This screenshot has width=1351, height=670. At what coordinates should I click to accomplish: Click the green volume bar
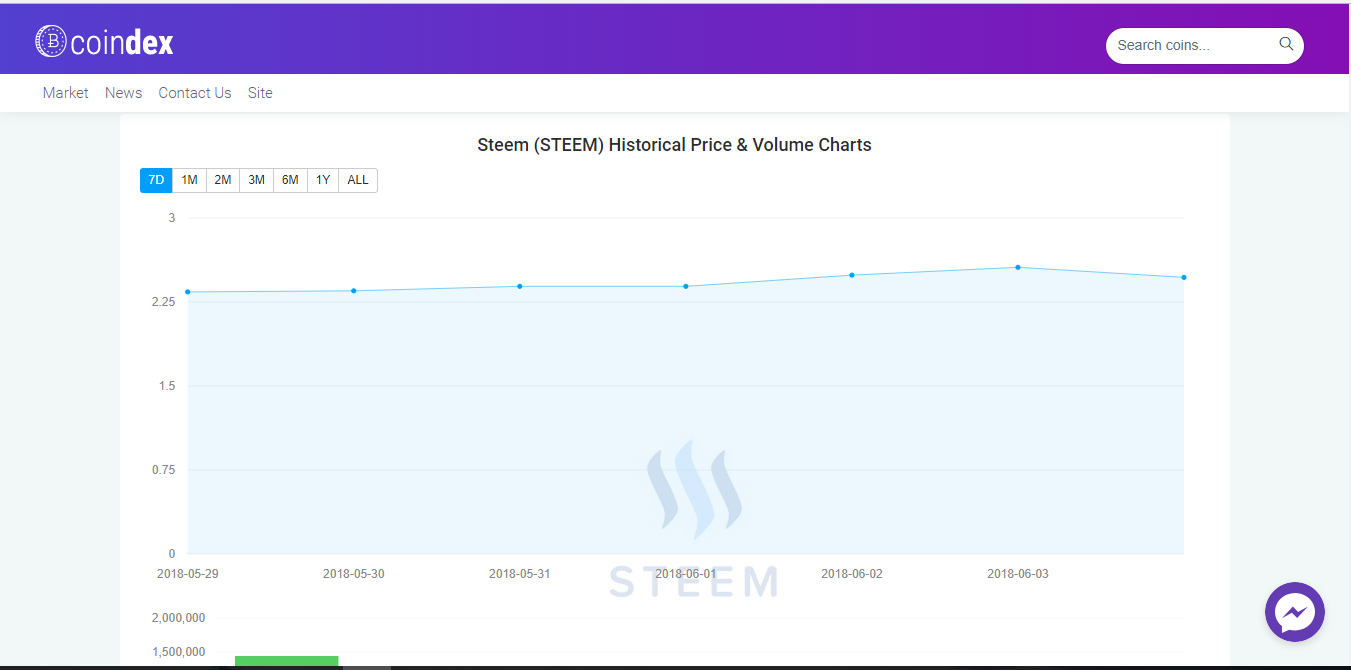pyautogui.click(x=287, y=661)
